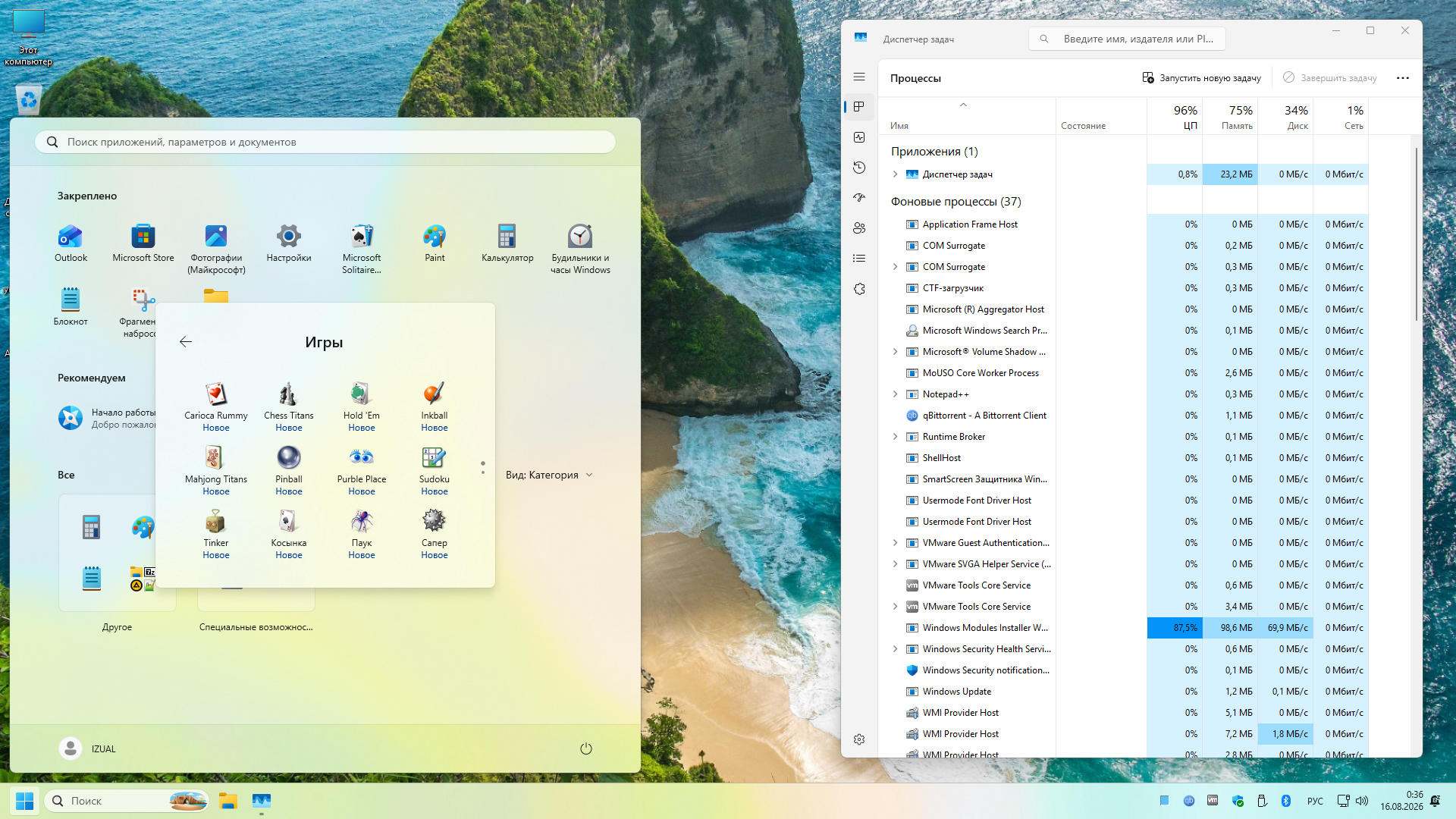Open Bluetooth tray icon
Image resolution: width=1456 pixels, height=819 pixels.
[1286, 801]
